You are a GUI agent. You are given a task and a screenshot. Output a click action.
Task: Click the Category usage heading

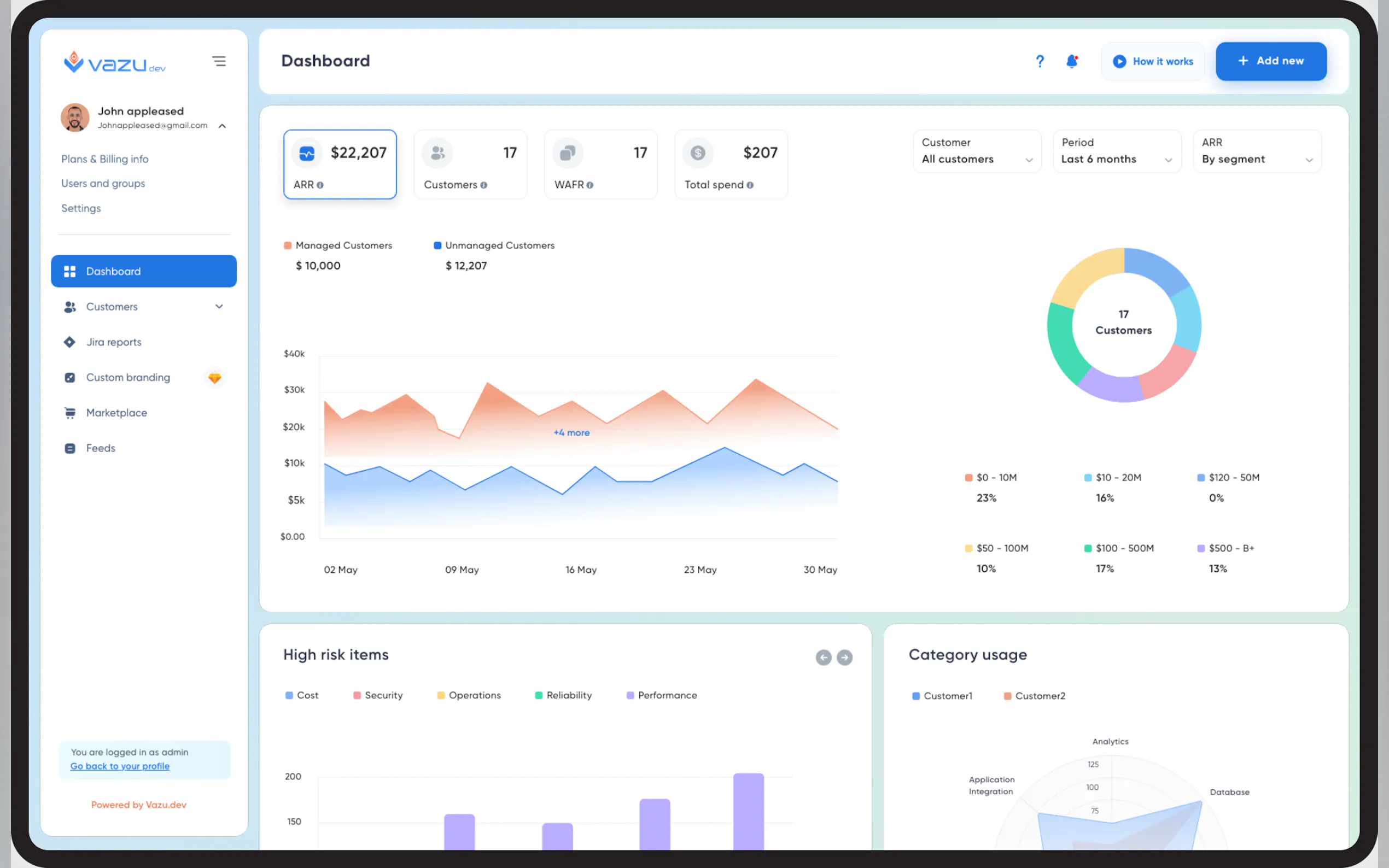967,655
